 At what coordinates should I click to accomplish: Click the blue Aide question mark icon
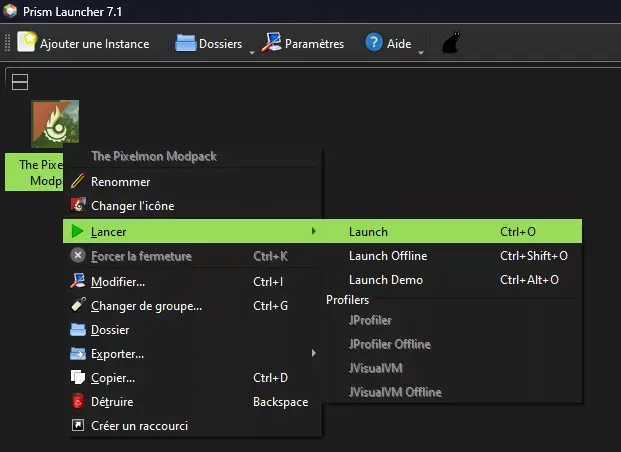[x=374, y=42]
